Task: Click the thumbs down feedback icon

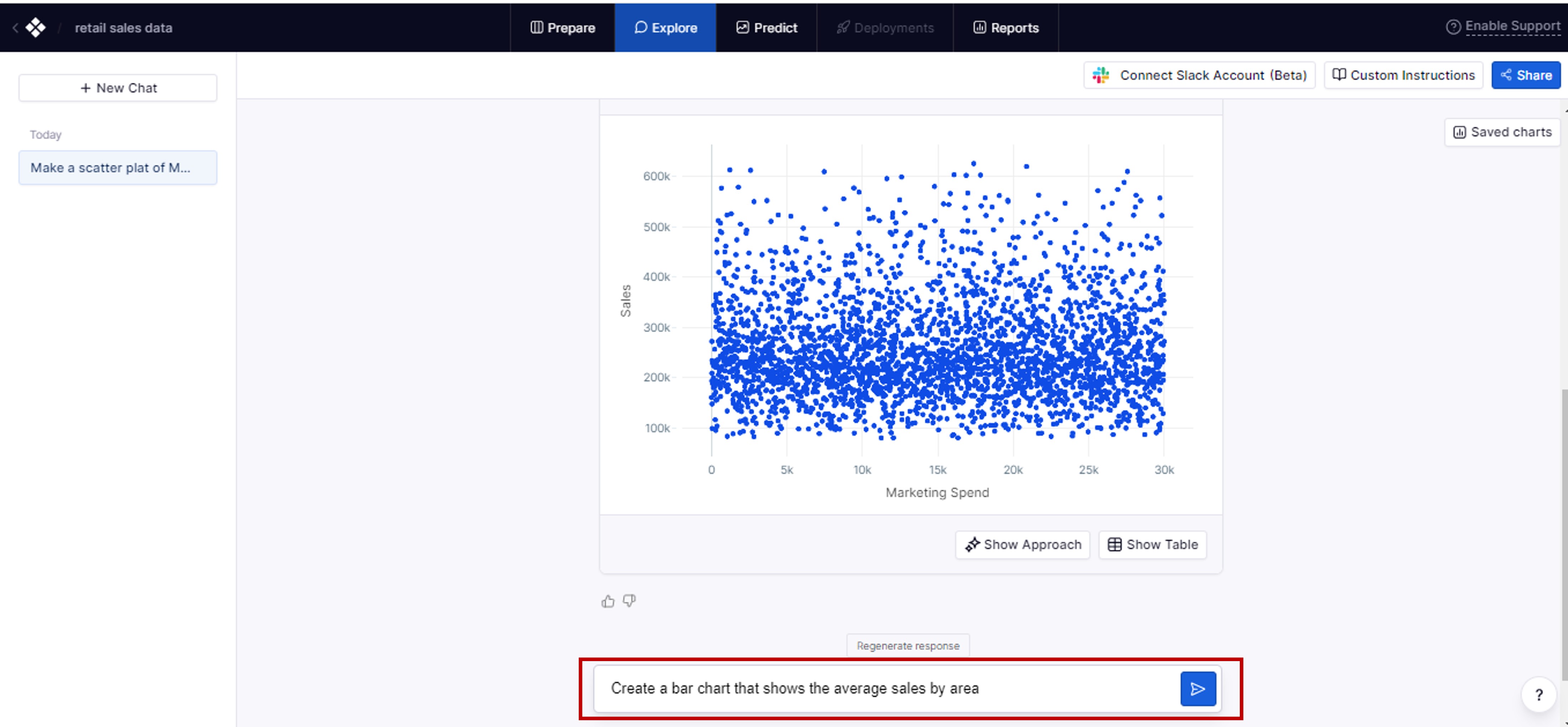Action: tap(629, 601)
